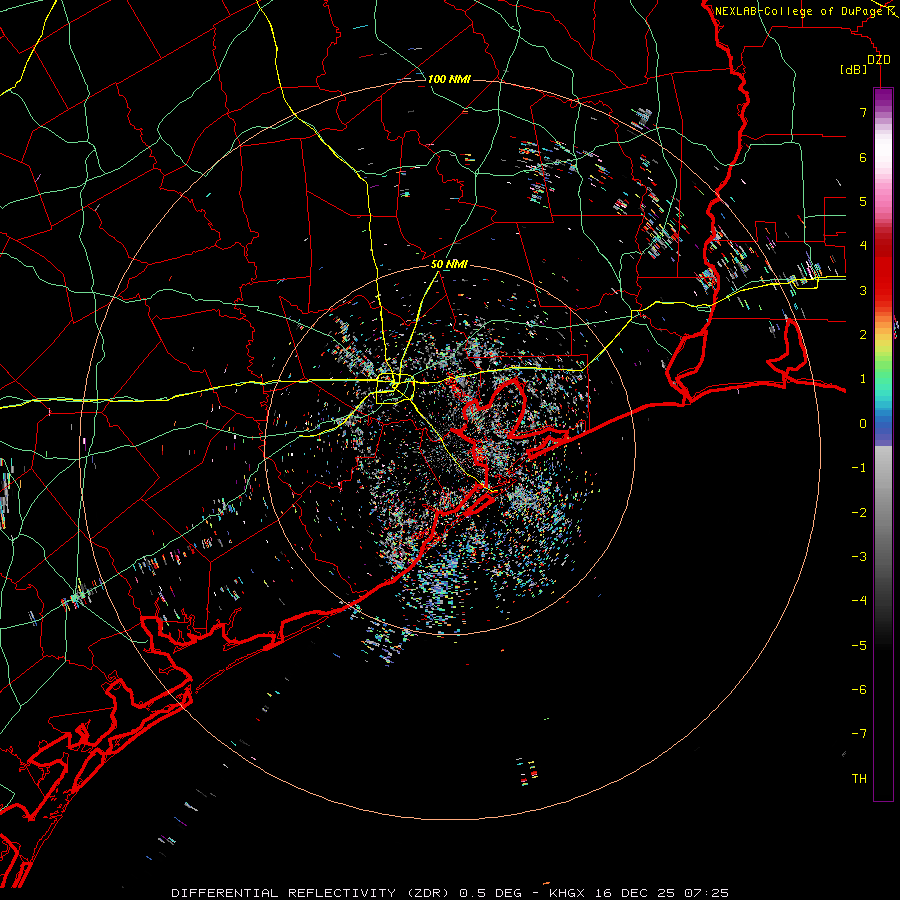This screenshot has height=900, width=900.
Task: Click the "50 NMI" range ring label
Action: [x=449, y=264]
